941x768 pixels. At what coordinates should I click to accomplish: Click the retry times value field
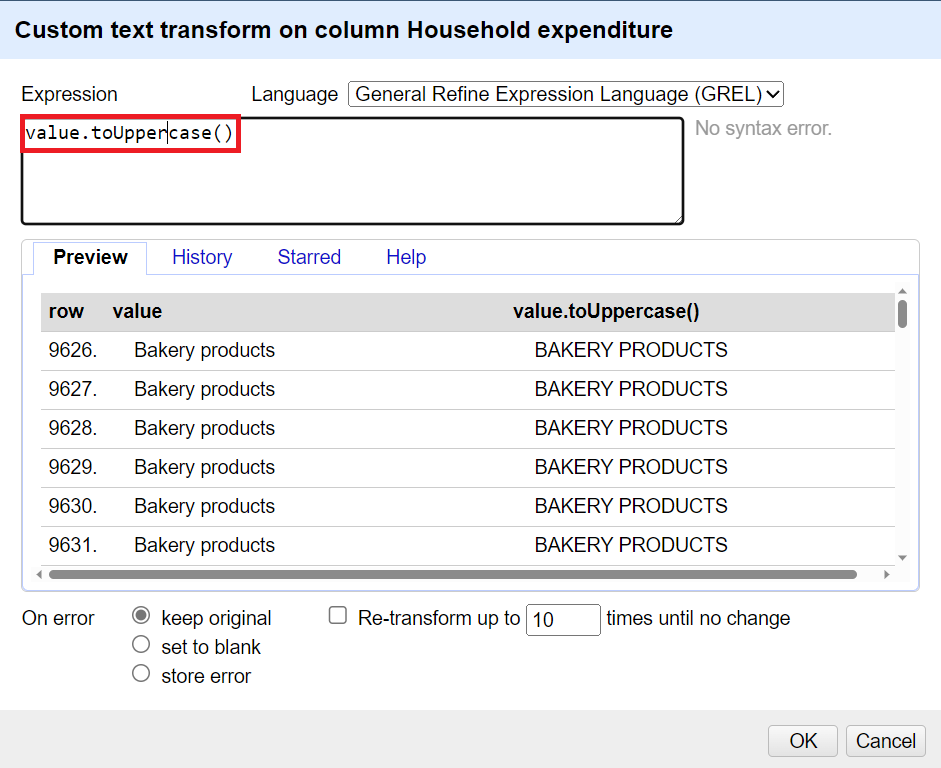coord(562,619)
